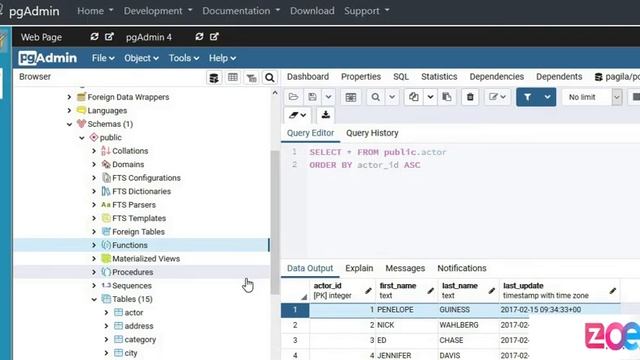The width and height of the screenshot is (640, 360).
Task: Click the Browser tree vertical scrollbar
Action: 275,222
